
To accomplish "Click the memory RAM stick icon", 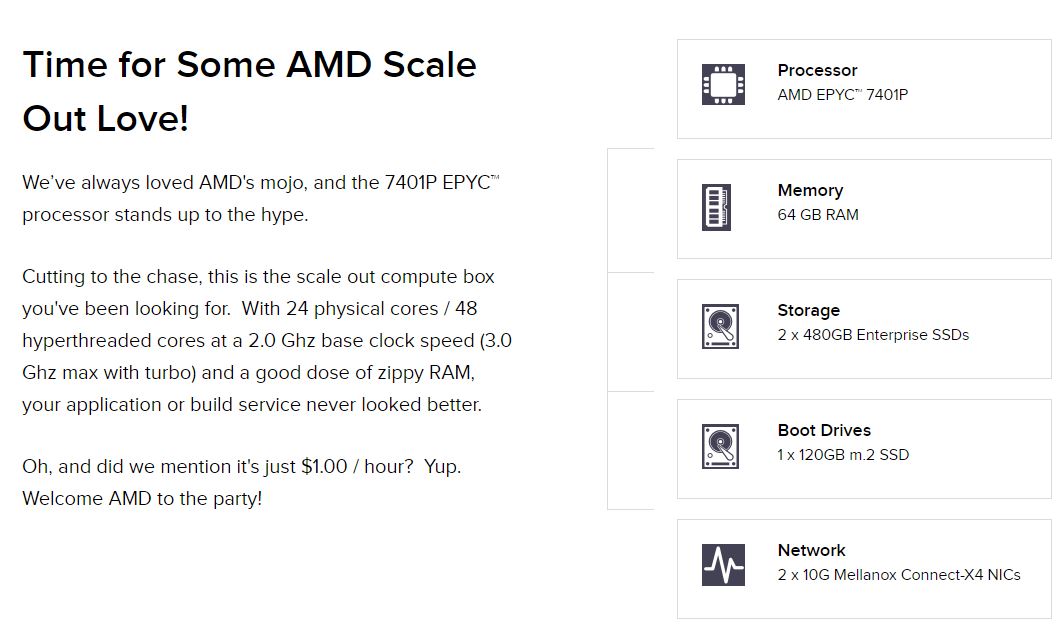I will pos(716,207).
